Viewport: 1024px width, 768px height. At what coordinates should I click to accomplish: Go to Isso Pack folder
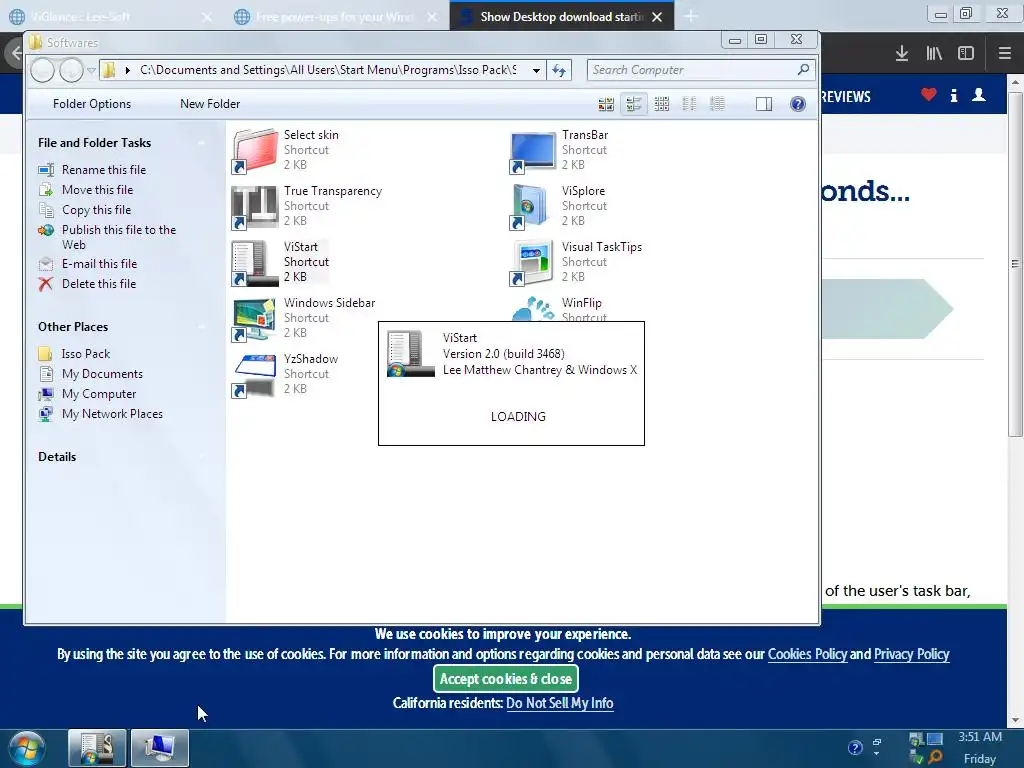coord(86,354)
